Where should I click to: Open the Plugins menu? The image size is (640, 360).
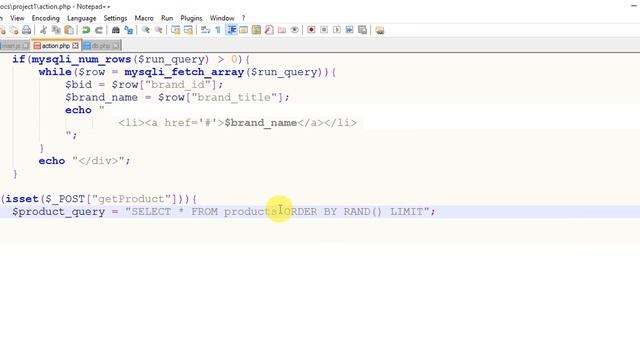pos(191,18)
